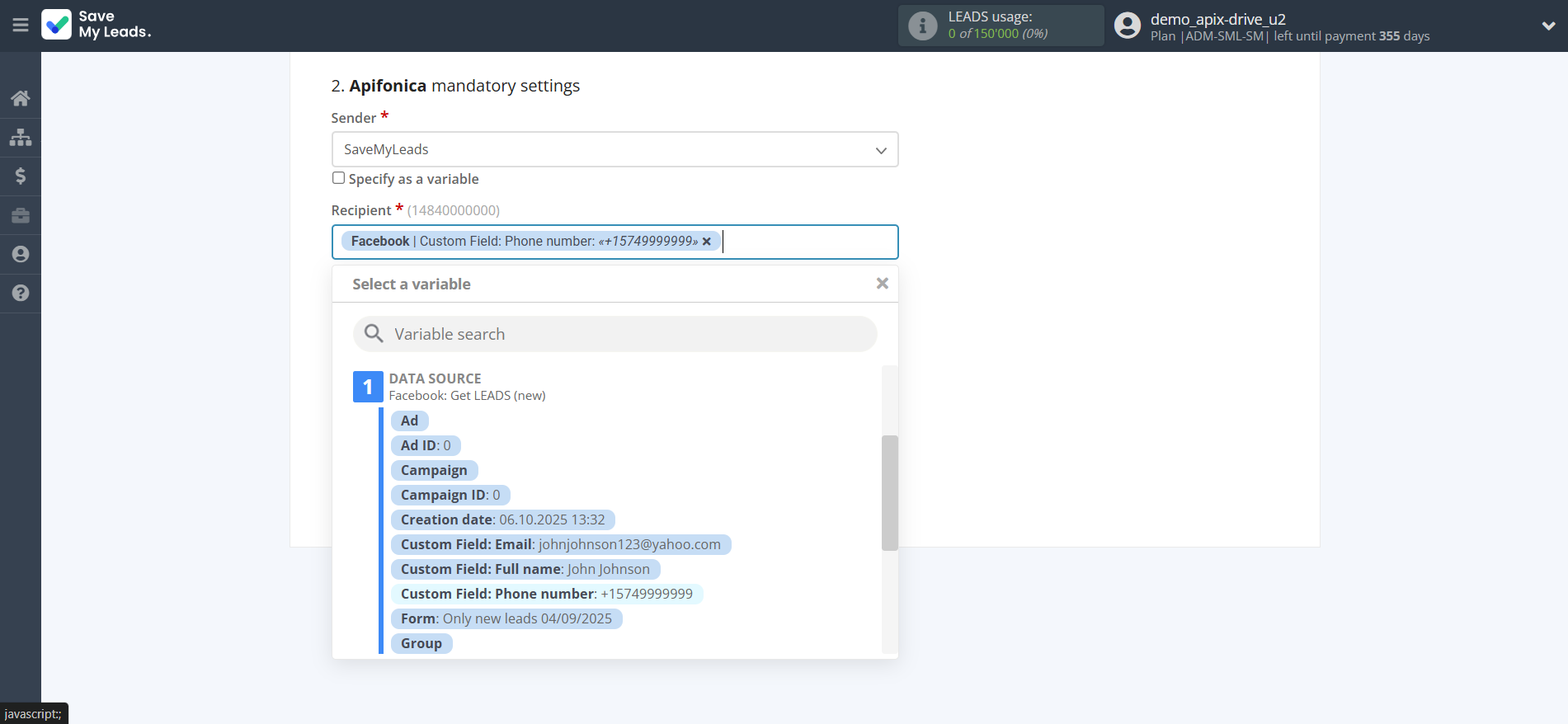Pick the Campaign ID variable
This screenshot has height=724, width=1568.
(x=450, y=495)
